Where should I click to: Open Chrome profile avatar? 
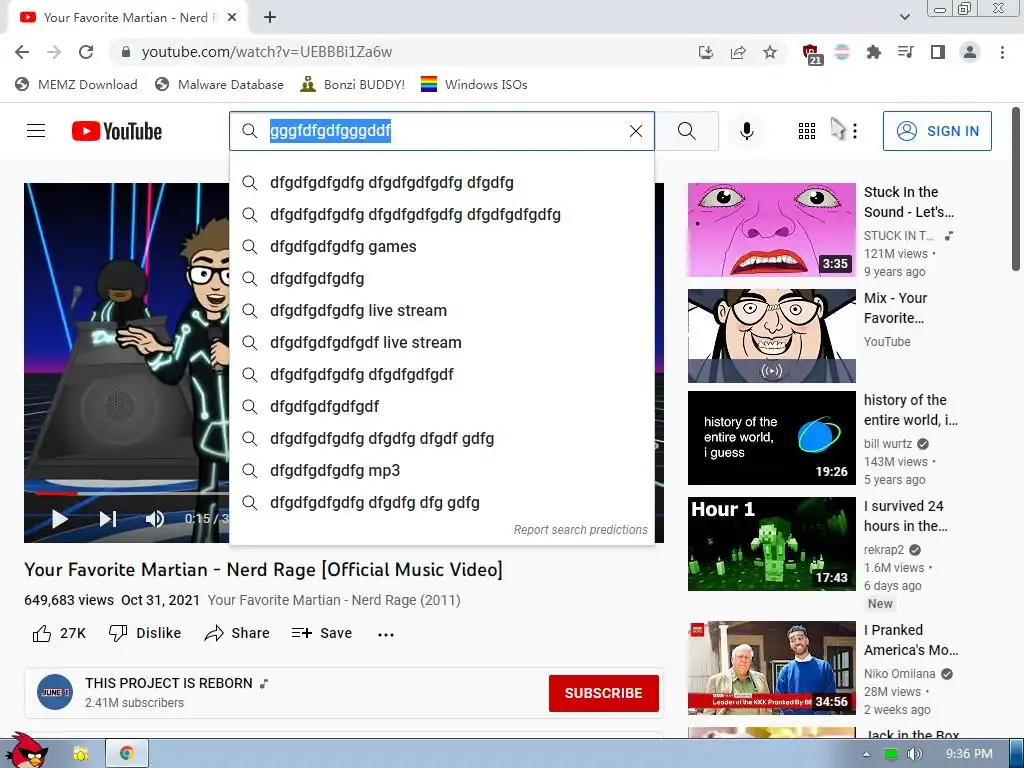(x=970, y=52)
